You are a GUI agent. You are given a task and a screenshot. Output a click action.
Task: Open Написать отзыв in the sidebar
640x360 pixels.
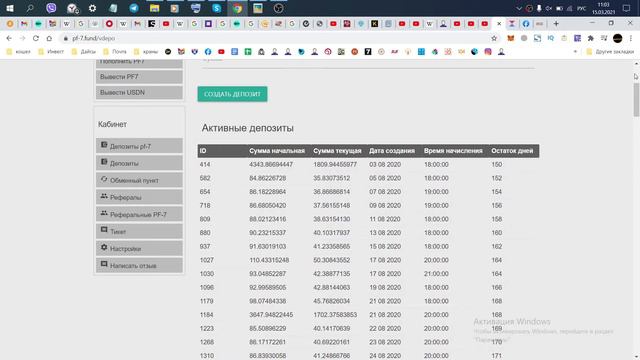tap(139, 265)
